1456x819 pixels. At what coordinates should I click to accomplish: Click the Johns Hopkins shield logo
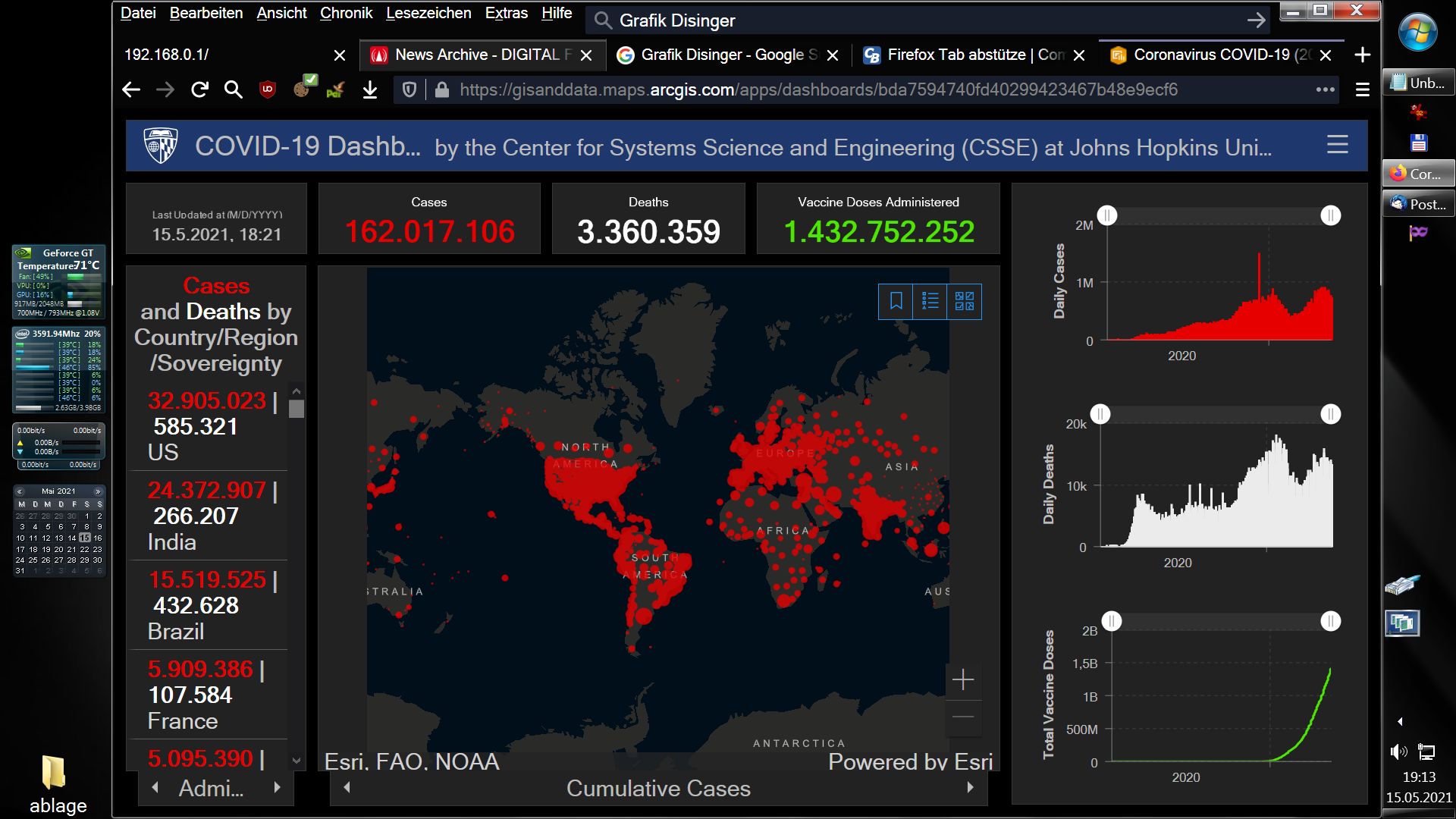tap(161, 146)
